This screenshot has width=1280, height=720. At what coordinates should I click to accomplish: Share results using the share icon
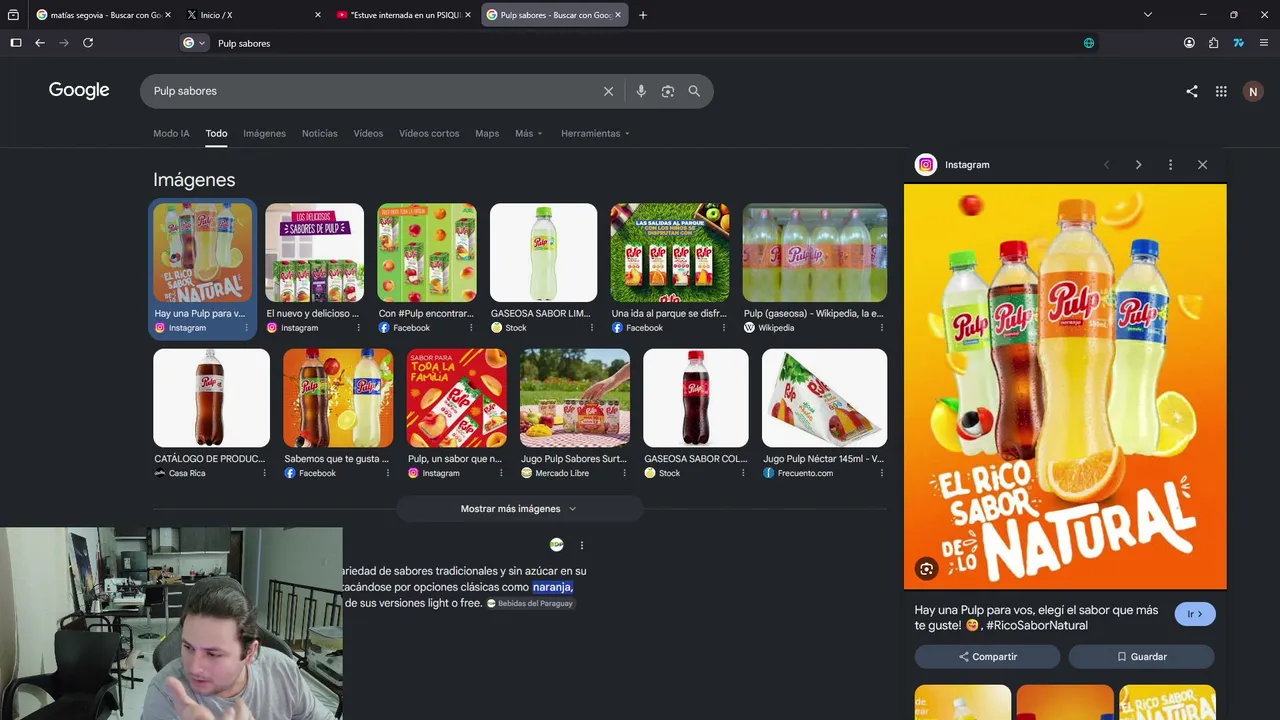coord(1192,91)
